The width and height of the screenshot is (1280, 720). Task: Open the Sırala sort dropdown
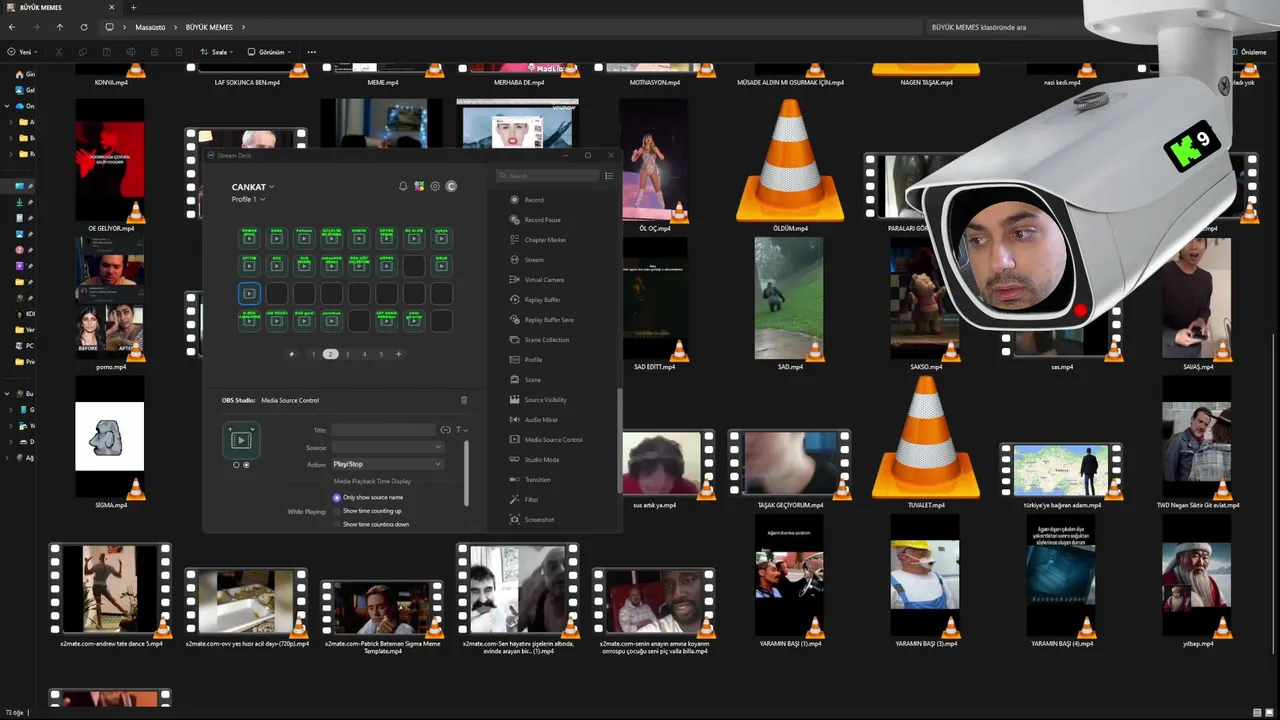pyautogui.click(x=217, y=52)
